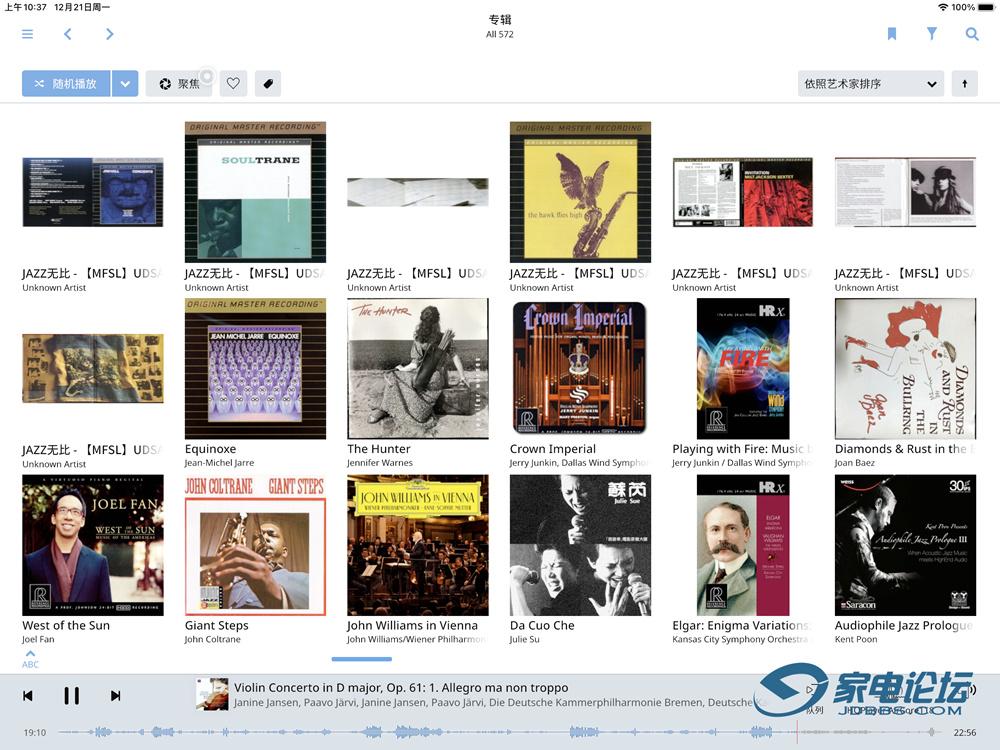
Task: Open West of the Sun album cover
Action: (x=93, y=545)
